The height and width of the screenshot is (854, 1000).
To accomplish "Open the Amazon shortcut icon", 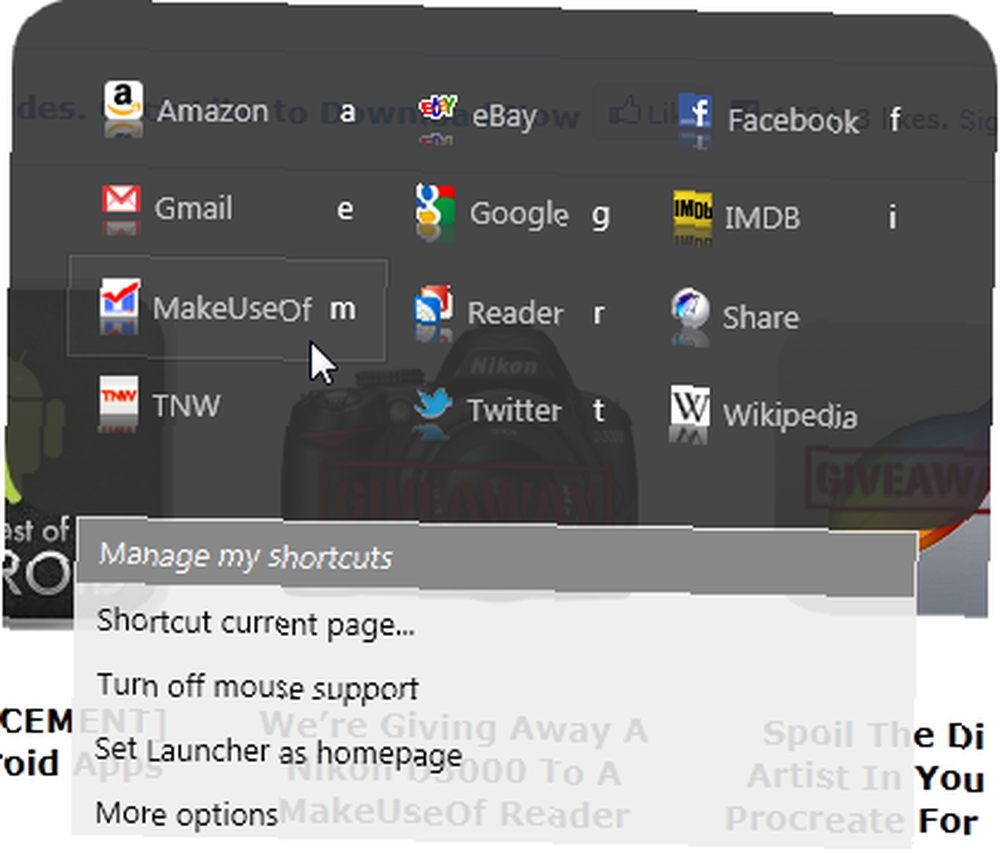I will 123,100.
